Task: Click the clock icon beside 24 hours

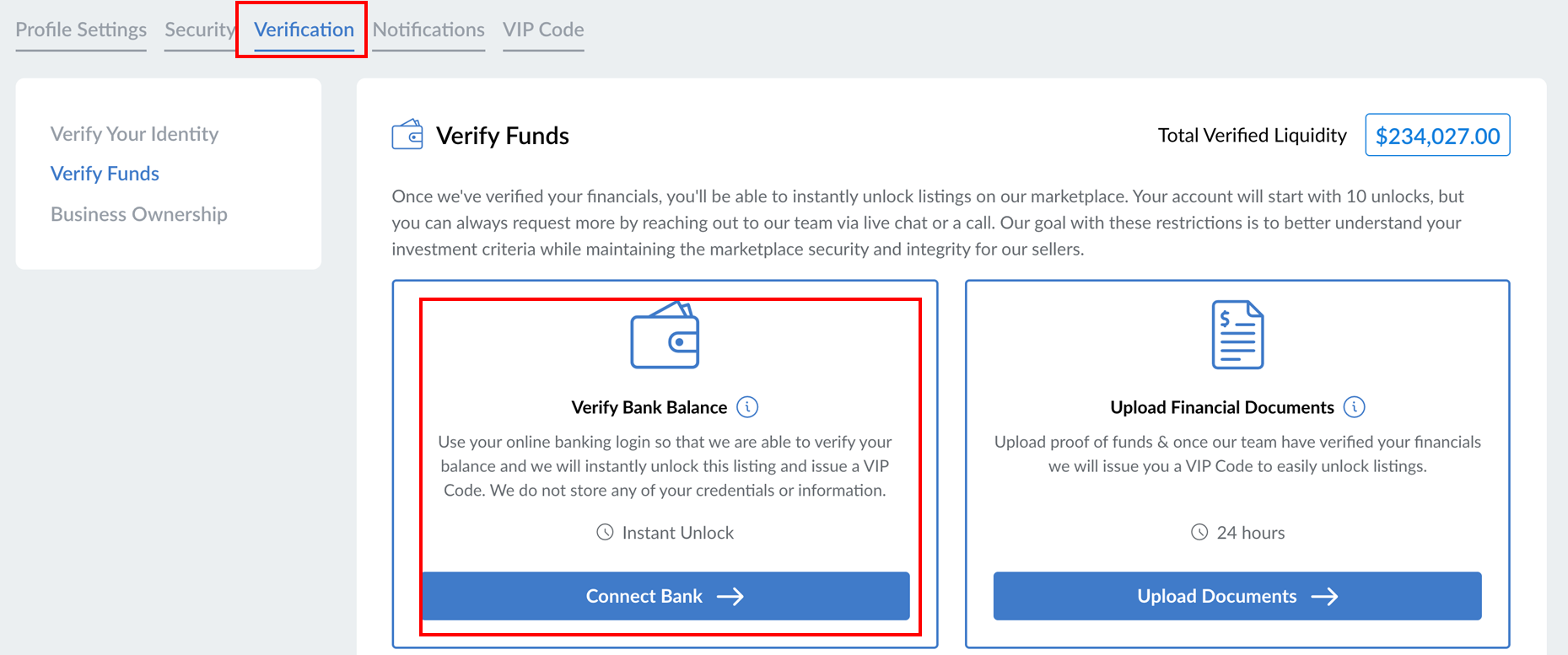Action: (x=1199, y=532)
